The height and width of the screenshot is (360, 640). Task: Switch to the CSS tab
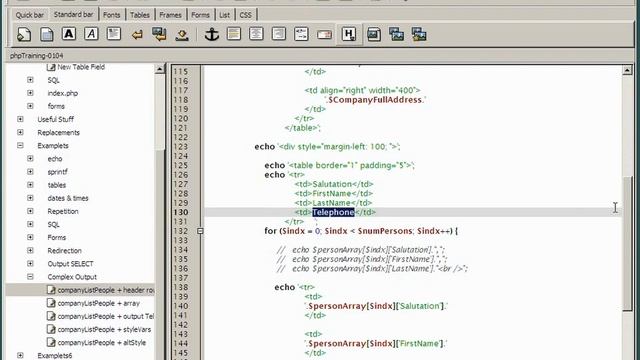(x=245, y=15)
